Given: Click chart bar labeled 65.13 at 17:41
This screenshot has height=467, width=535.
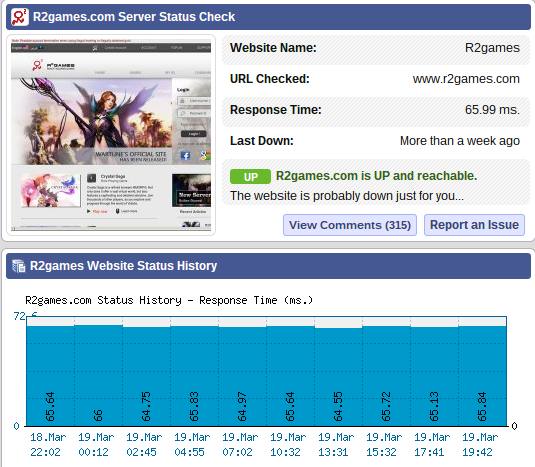Looking at the screenshot, I should tap(434, 376).
